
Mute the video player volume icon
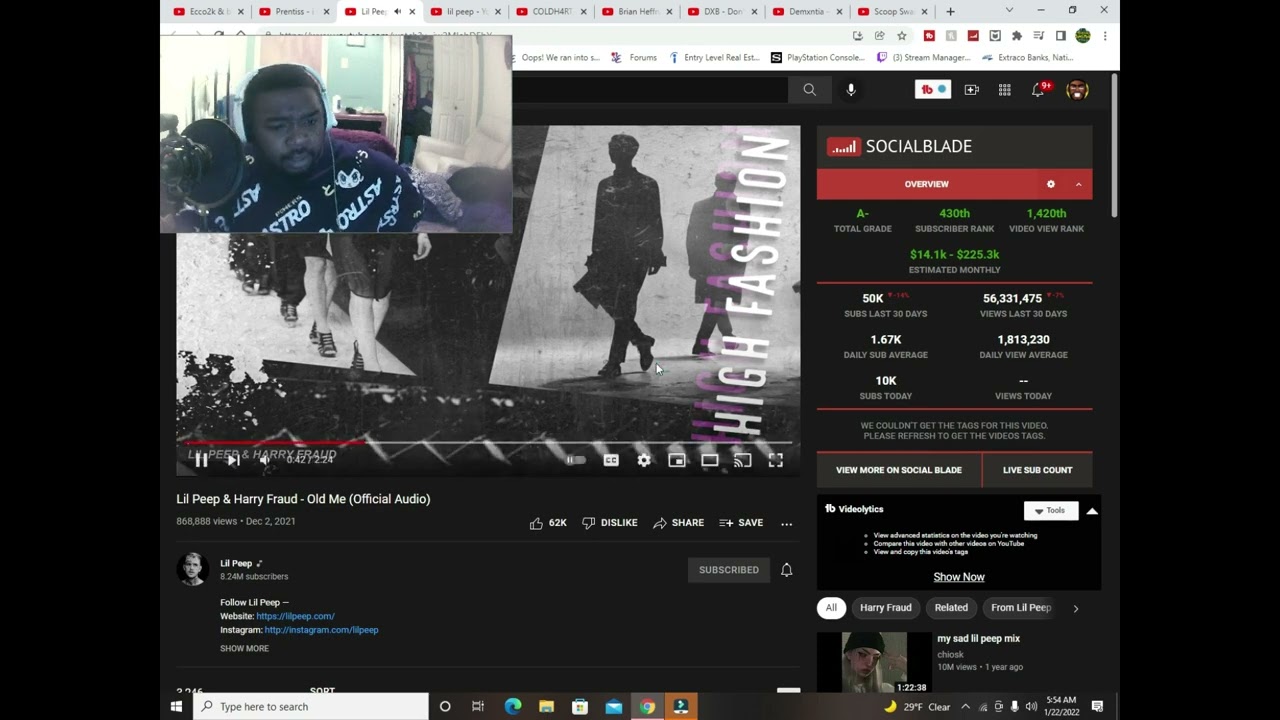266,460
